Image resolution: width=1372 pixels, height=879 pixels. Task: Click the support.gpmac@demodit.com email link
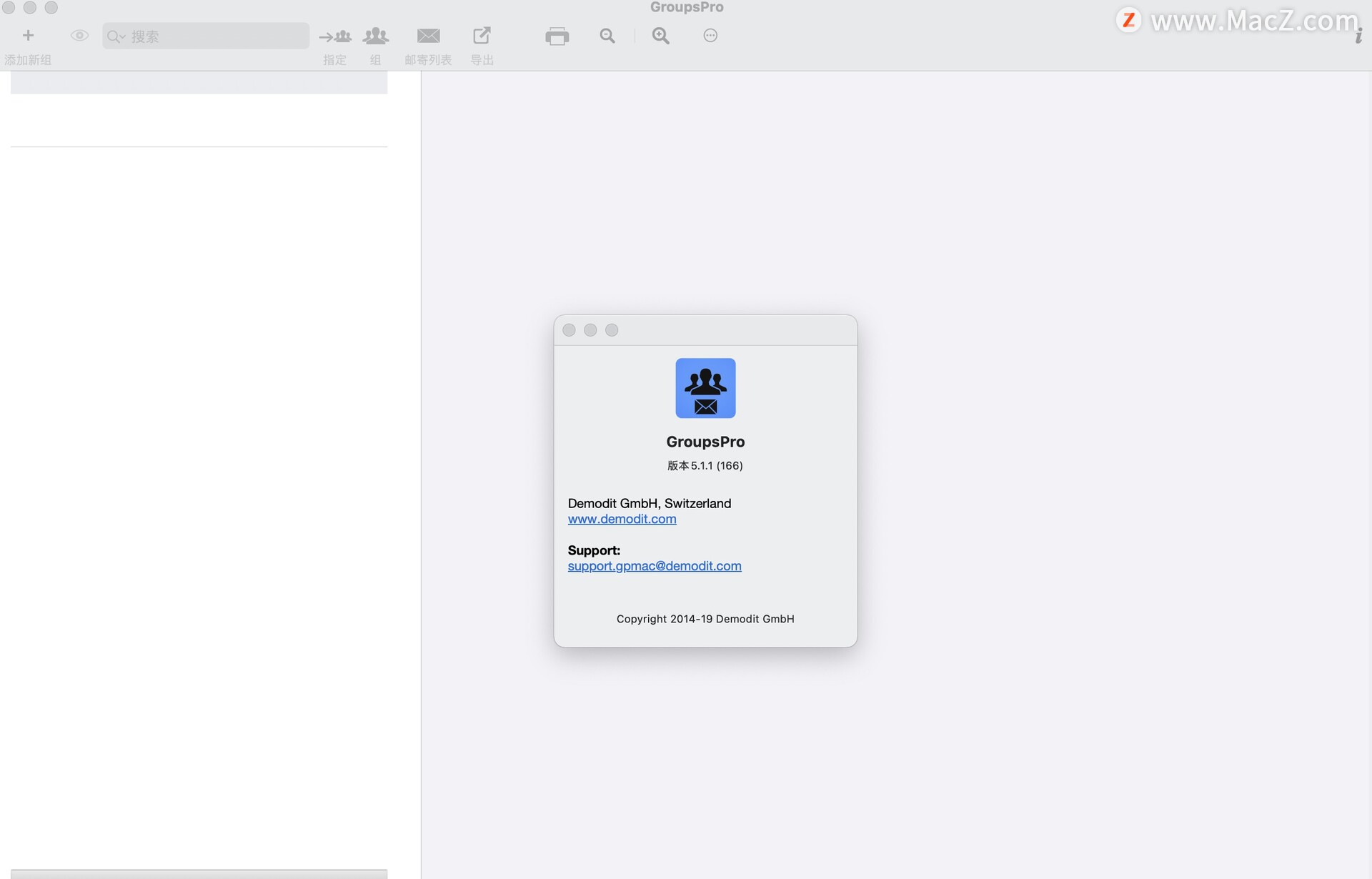655,566
